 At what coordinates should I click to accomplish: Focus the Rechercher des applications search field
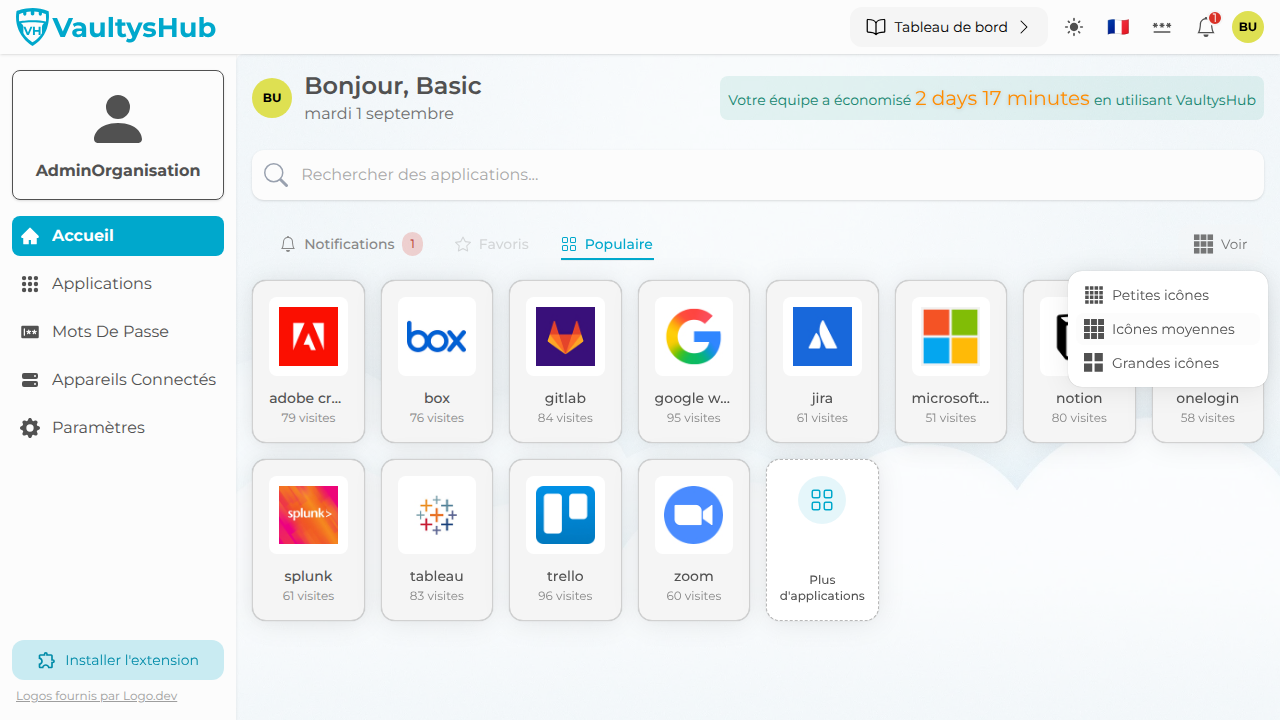tap(758, 175)
